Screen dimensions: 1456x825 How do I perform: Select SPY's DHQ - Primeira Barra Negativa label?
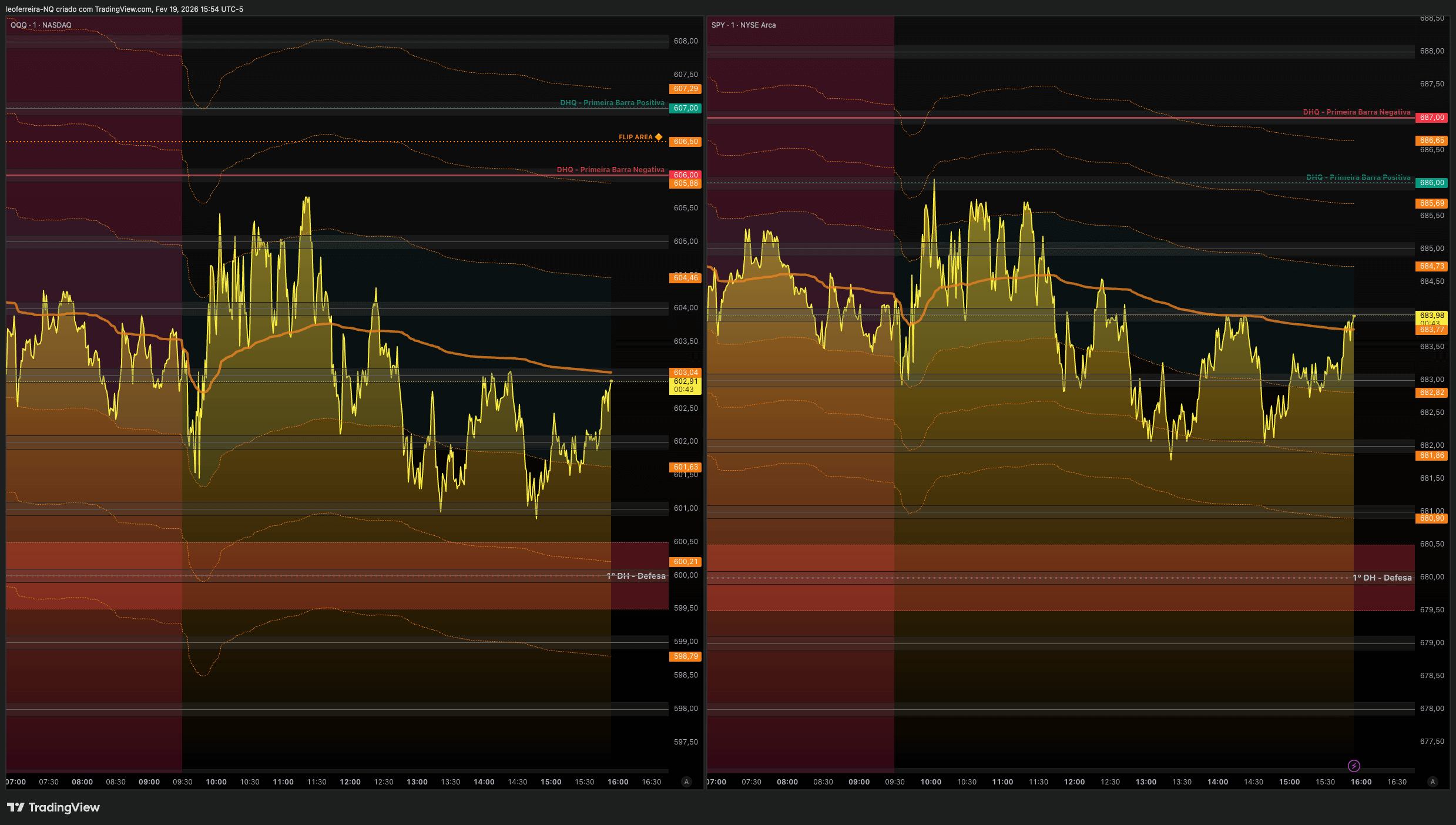(1357, 112)
